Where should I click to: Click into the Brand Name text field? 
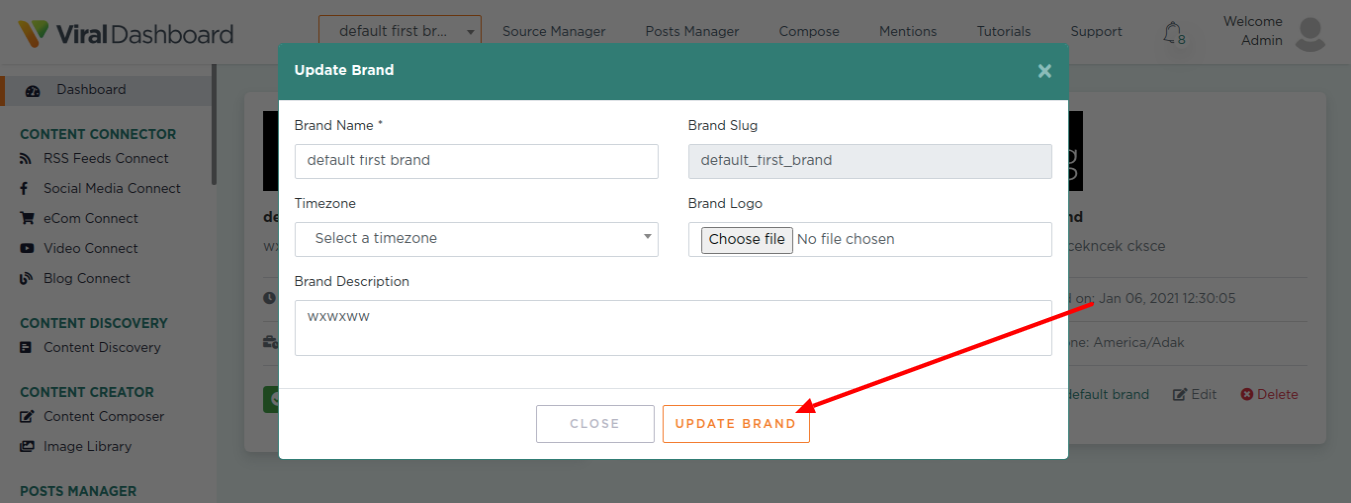[476, 161]
